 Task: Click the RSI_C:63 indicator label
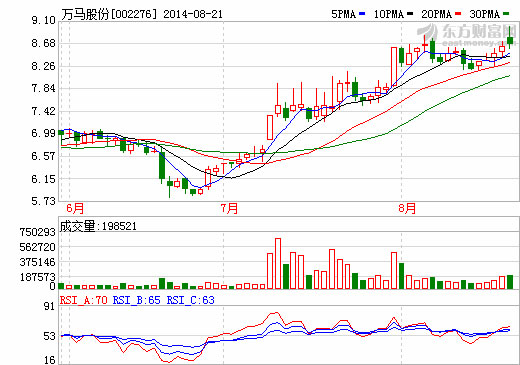coord(191,300)
